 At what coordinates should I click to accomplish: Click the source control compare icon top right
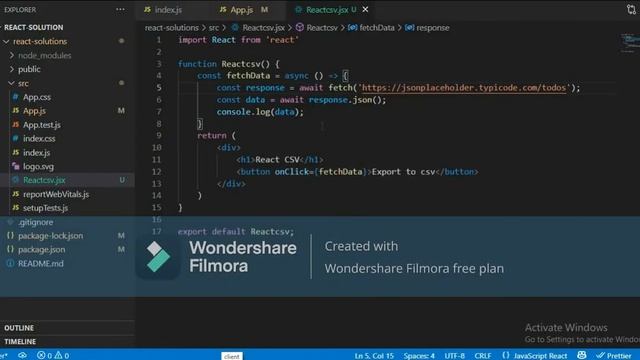click(631, 9)
